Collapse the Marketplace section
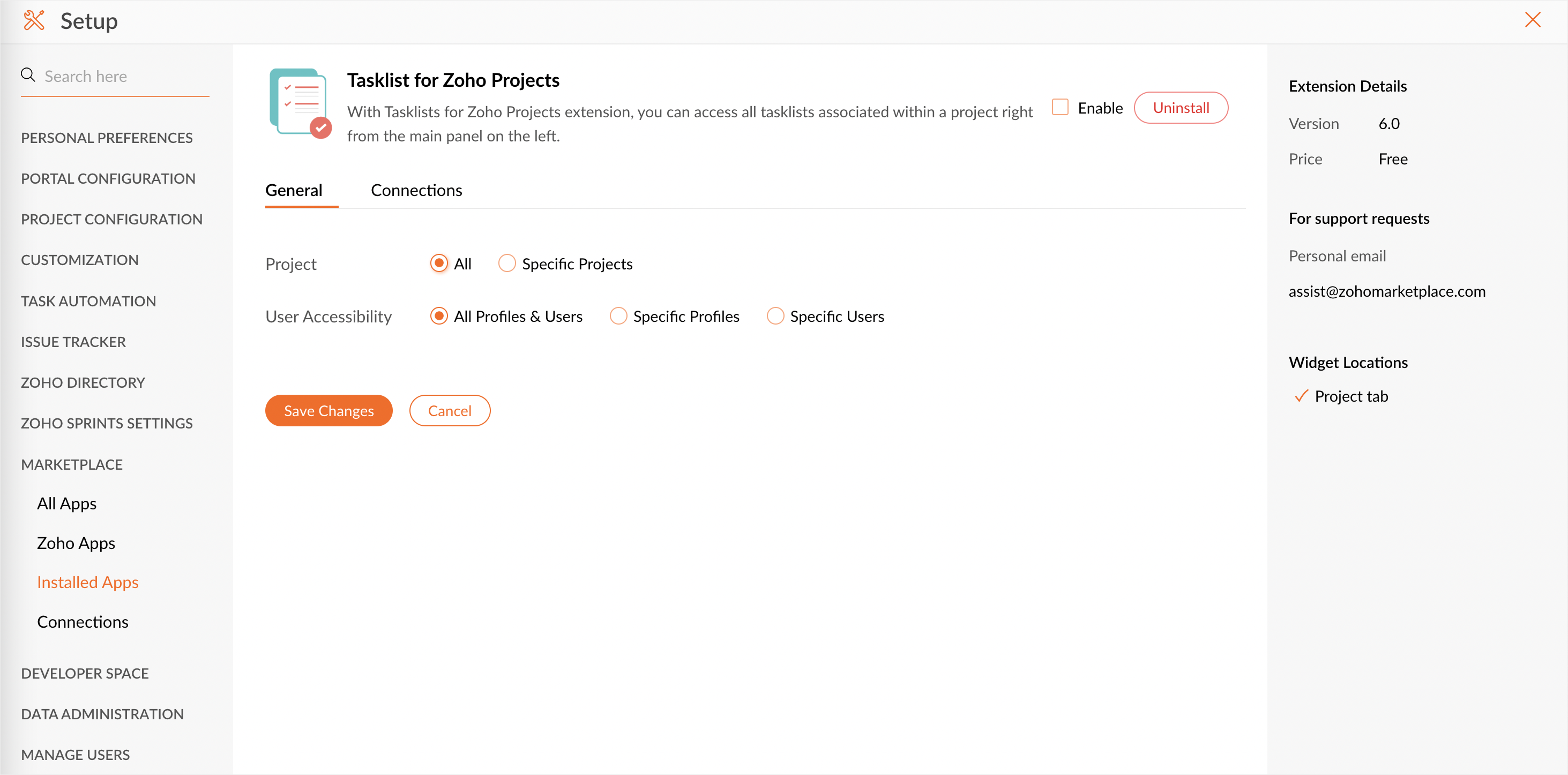The height and width of the screenshot is (775, 1568). pos(72,464)
